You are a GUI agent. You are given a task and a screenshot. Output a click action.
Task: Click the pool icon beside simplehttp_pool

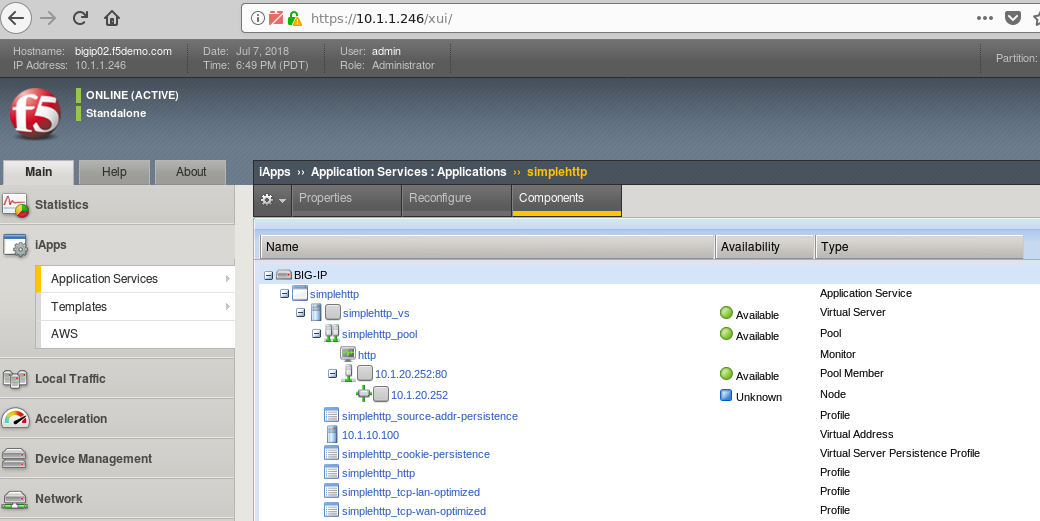(x=332, y=333)
